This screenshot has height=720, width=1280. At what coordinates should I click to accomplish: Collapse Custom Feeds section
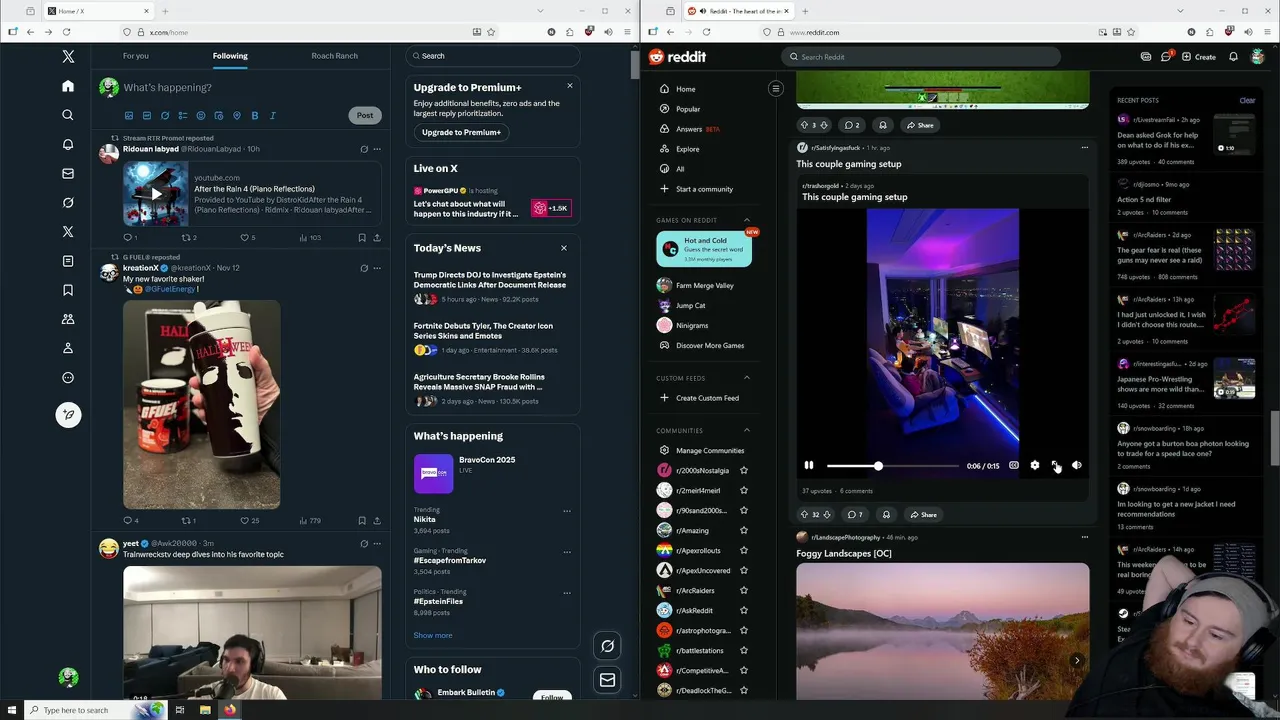746,378
